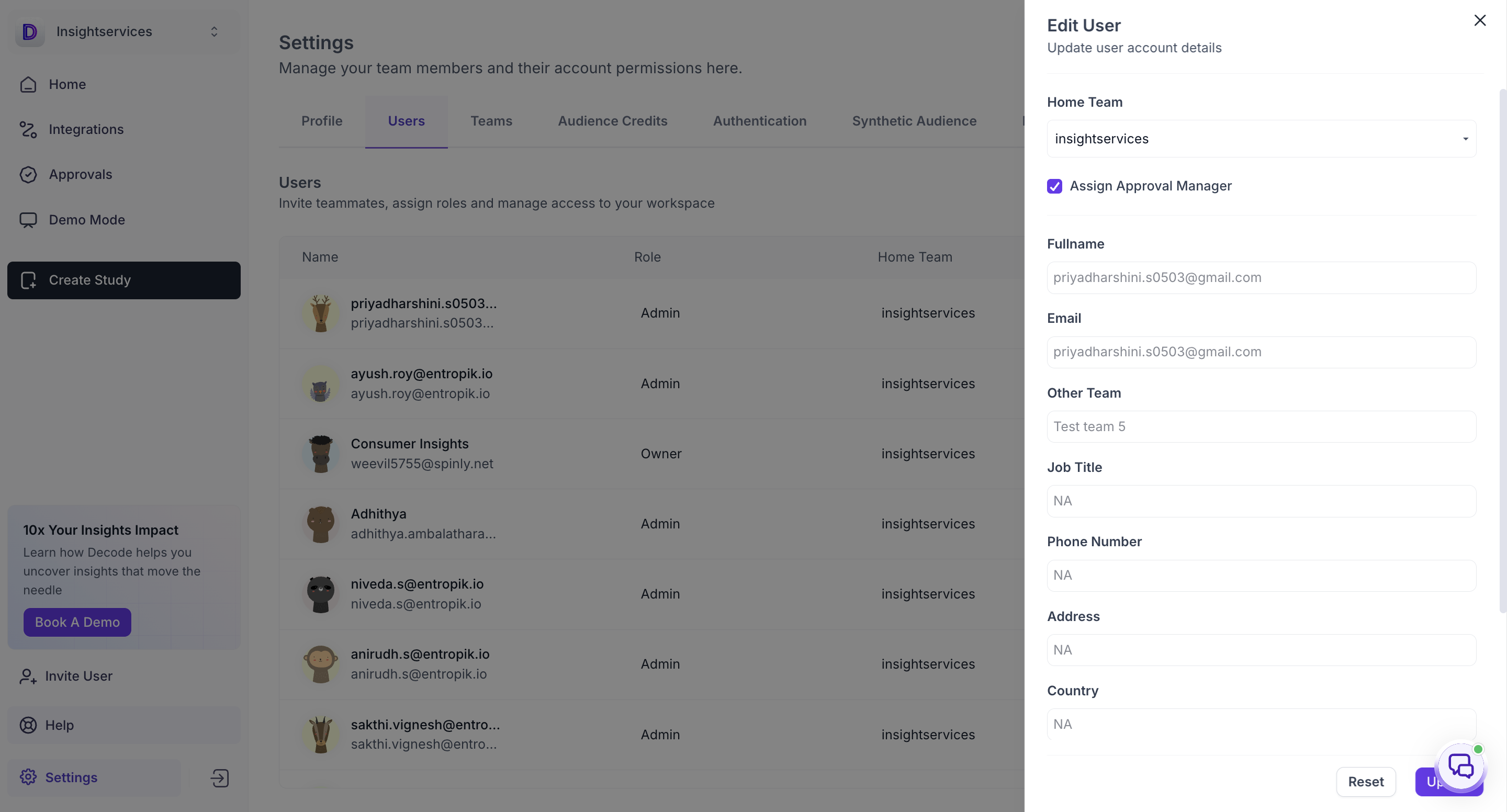Open the Approvals checkmark icon
Screen dimensions: 1507x812
(x=28, y=174)
